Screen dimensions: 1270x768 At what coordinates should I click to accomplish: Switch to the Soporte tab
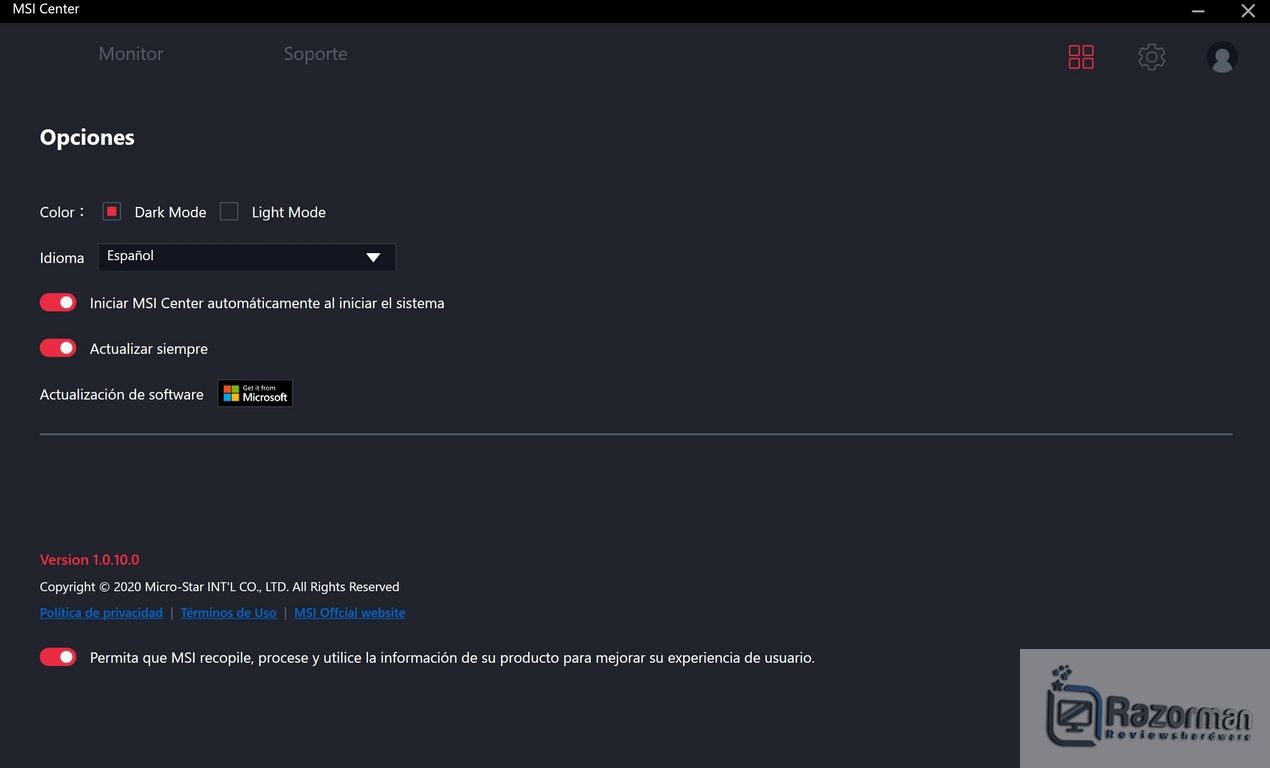click(315, 54)
